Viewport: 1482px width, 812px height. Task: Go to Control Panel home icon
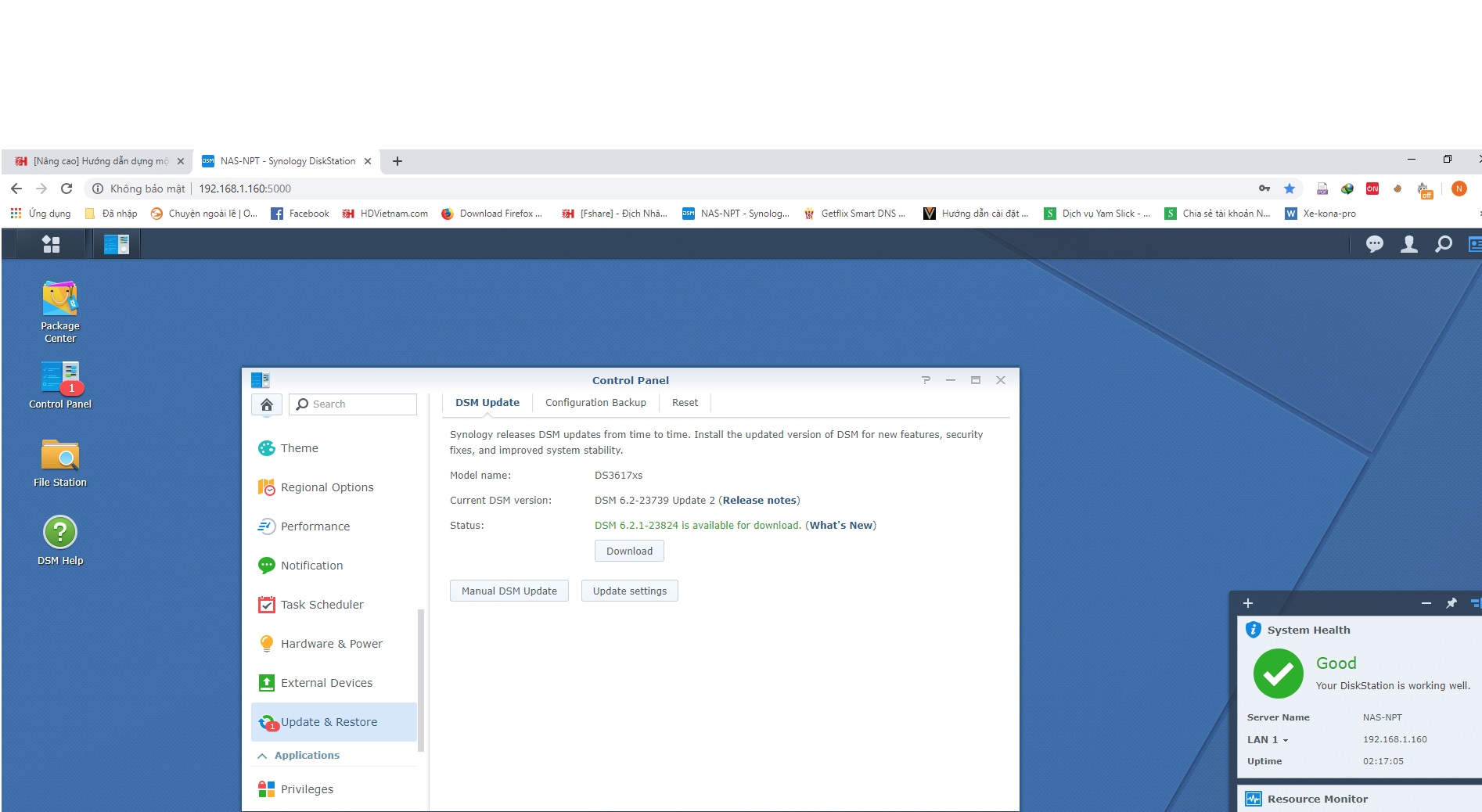[267, 404]
